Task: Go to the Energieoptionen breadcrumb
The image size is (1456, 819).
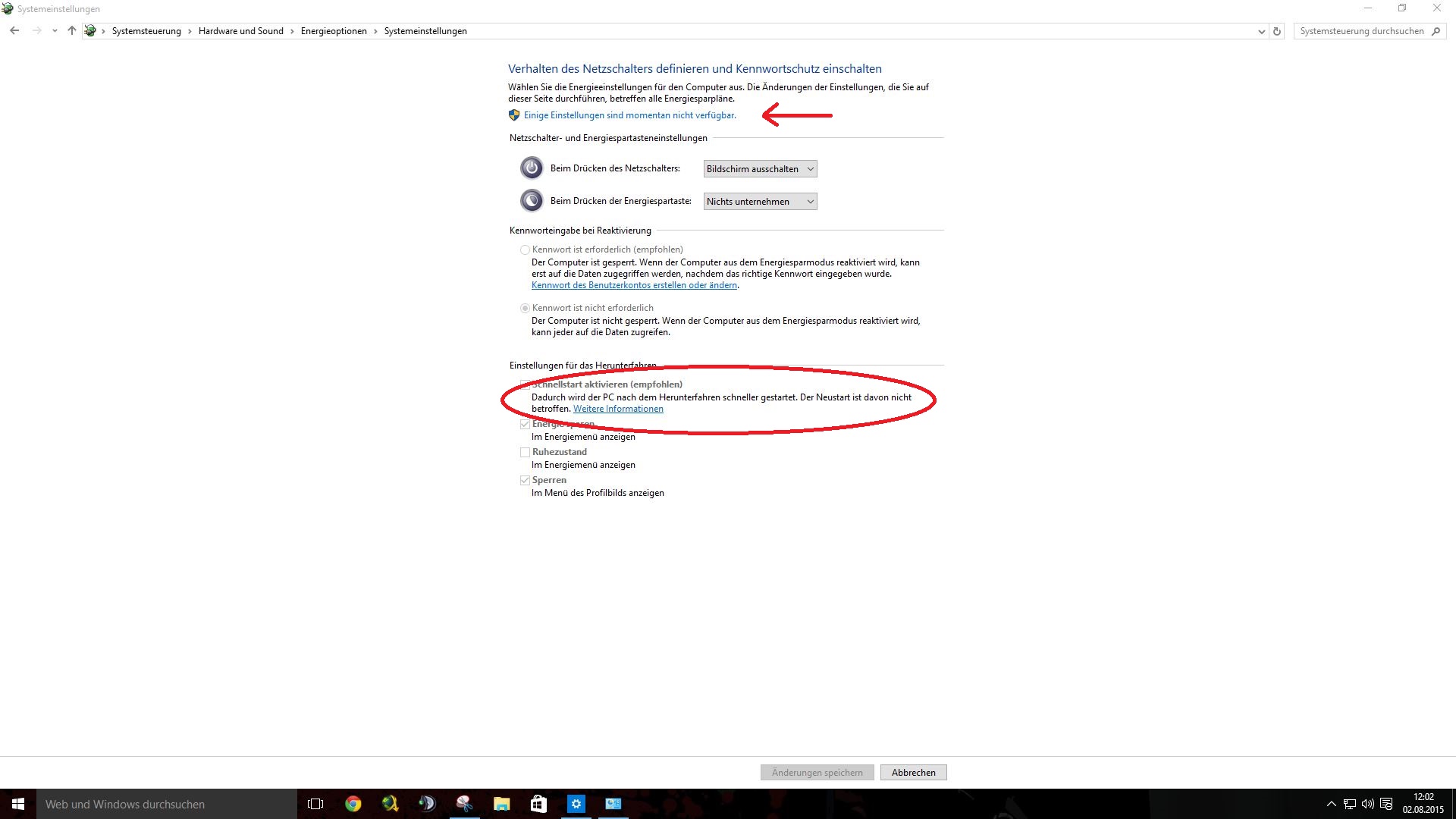Action: coord(334,31)
